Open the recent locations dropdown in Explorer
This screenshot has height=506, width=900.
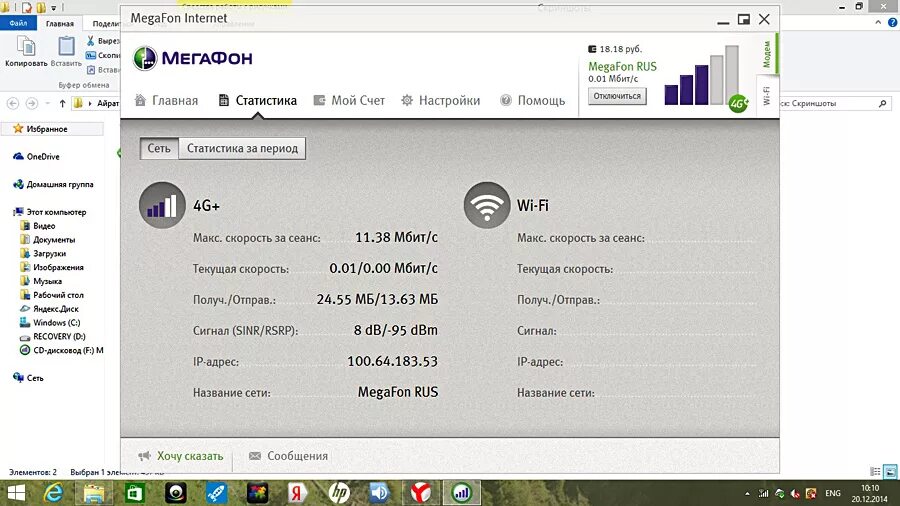[x=48, y=103]
